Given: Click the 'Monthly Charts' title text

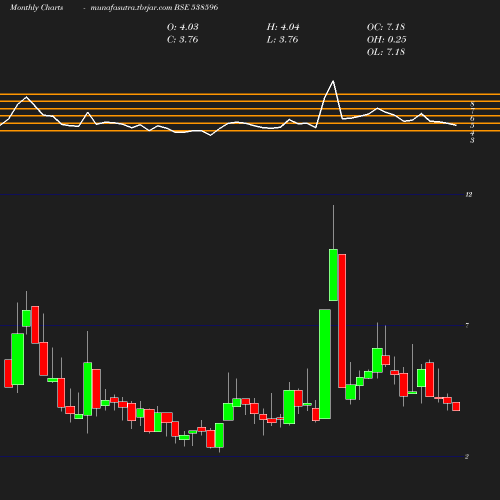Looking at the screenshot, I should point(36,7).
